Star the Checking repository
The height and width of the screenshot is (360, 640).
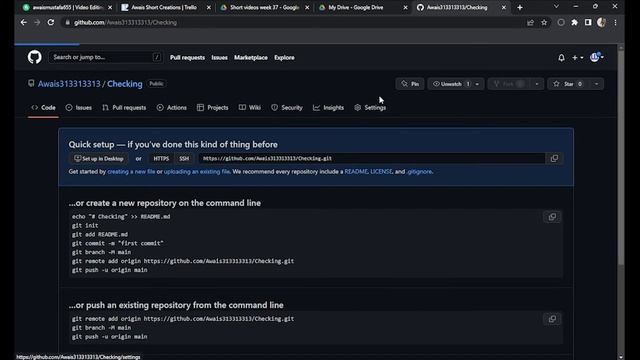(568, 84)
